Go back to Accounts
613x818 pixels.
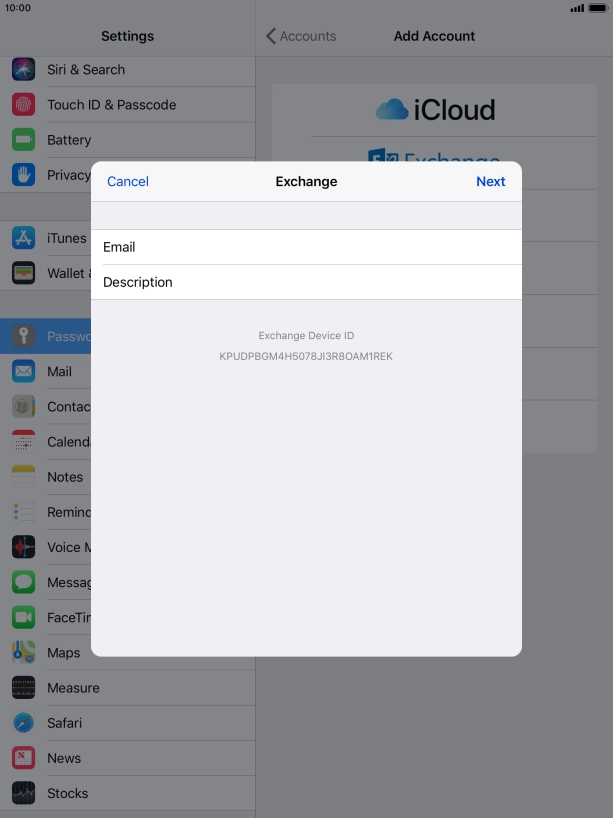301,36
